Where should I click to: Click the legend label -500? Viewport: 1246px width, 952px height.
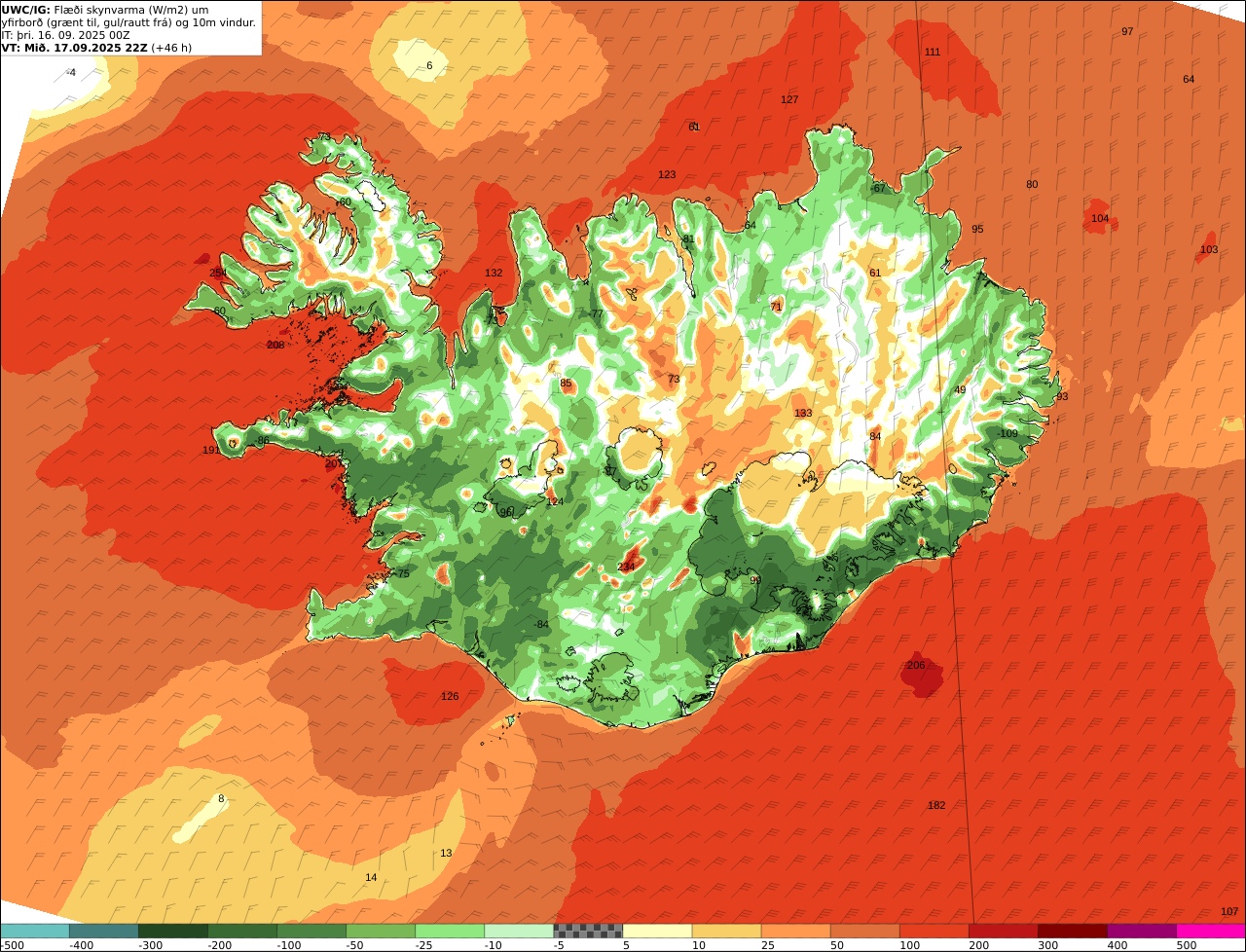(12, 945)
